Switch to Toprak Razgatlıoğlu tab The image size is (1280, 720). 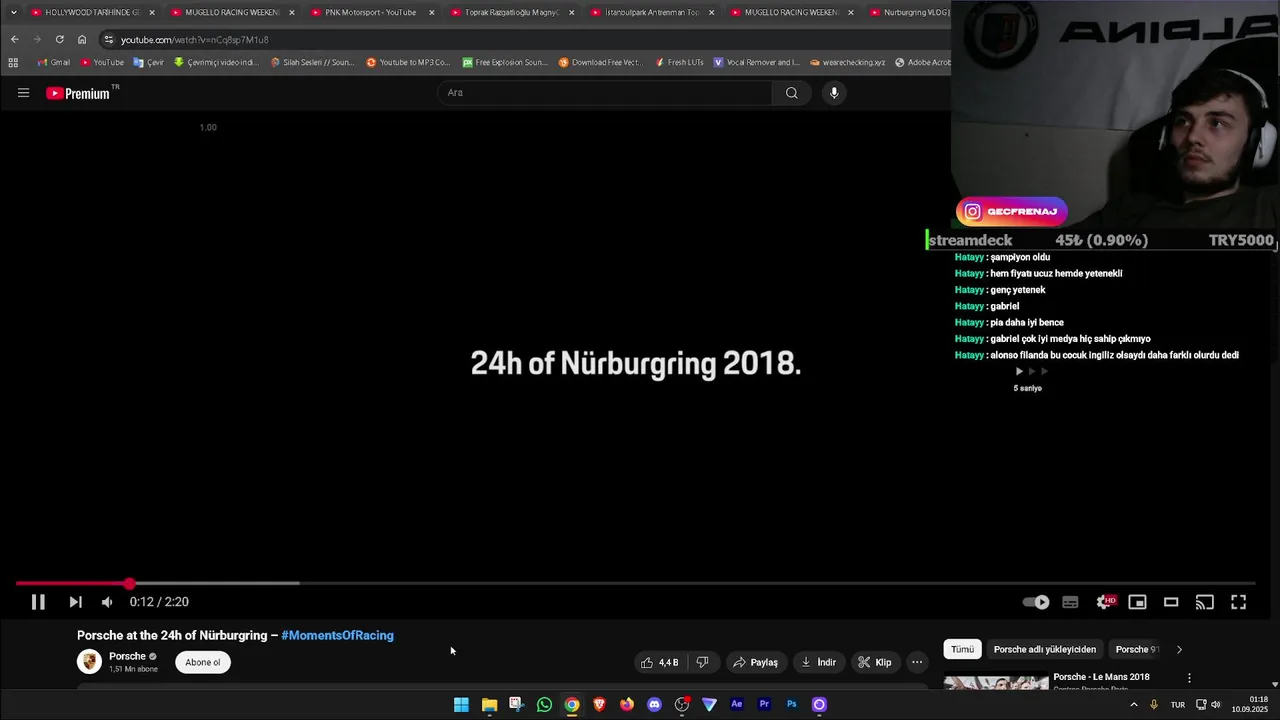[x=510, y=12]
